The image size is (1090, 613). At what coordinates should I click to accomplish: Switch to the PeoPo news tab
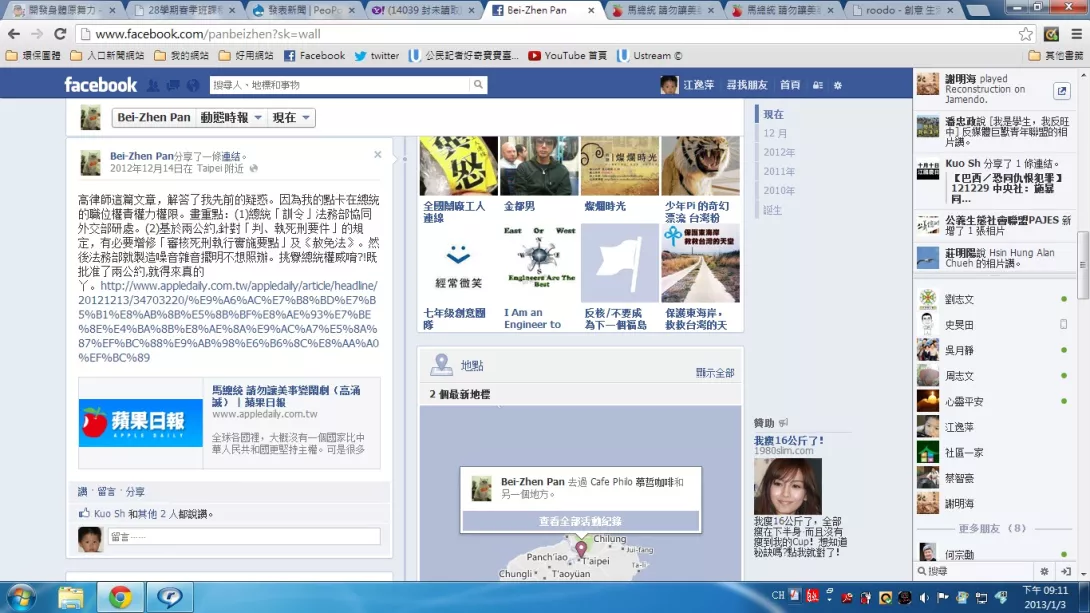point(304,10)
